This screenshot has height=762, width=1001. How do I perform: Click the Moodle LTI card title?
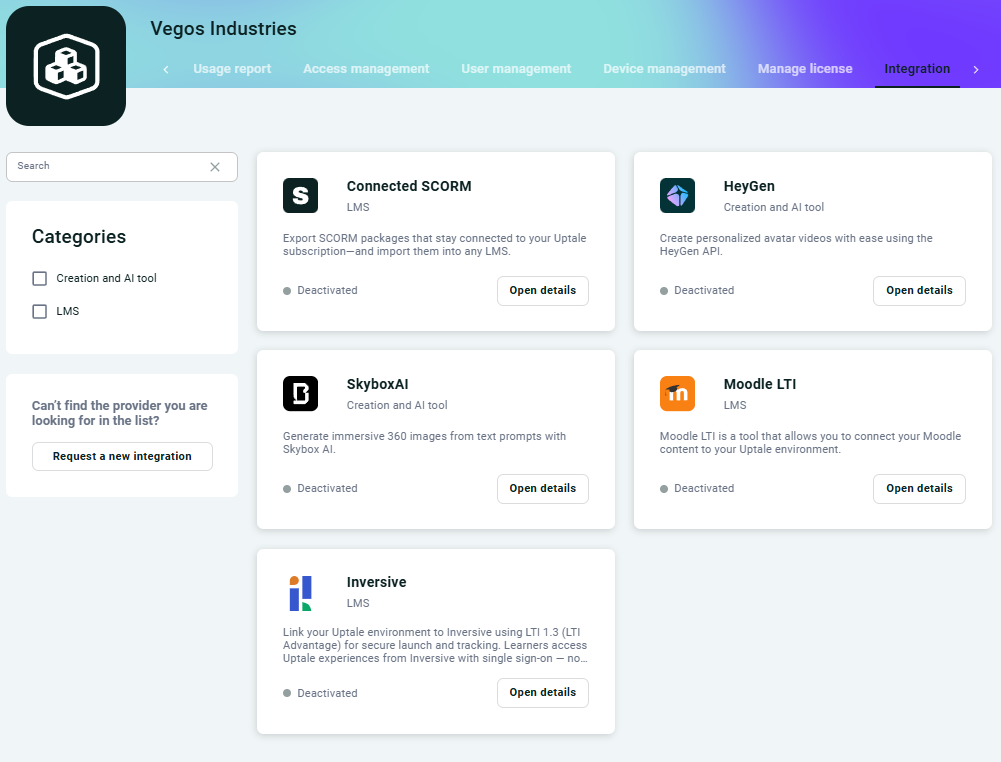[760, 384]
